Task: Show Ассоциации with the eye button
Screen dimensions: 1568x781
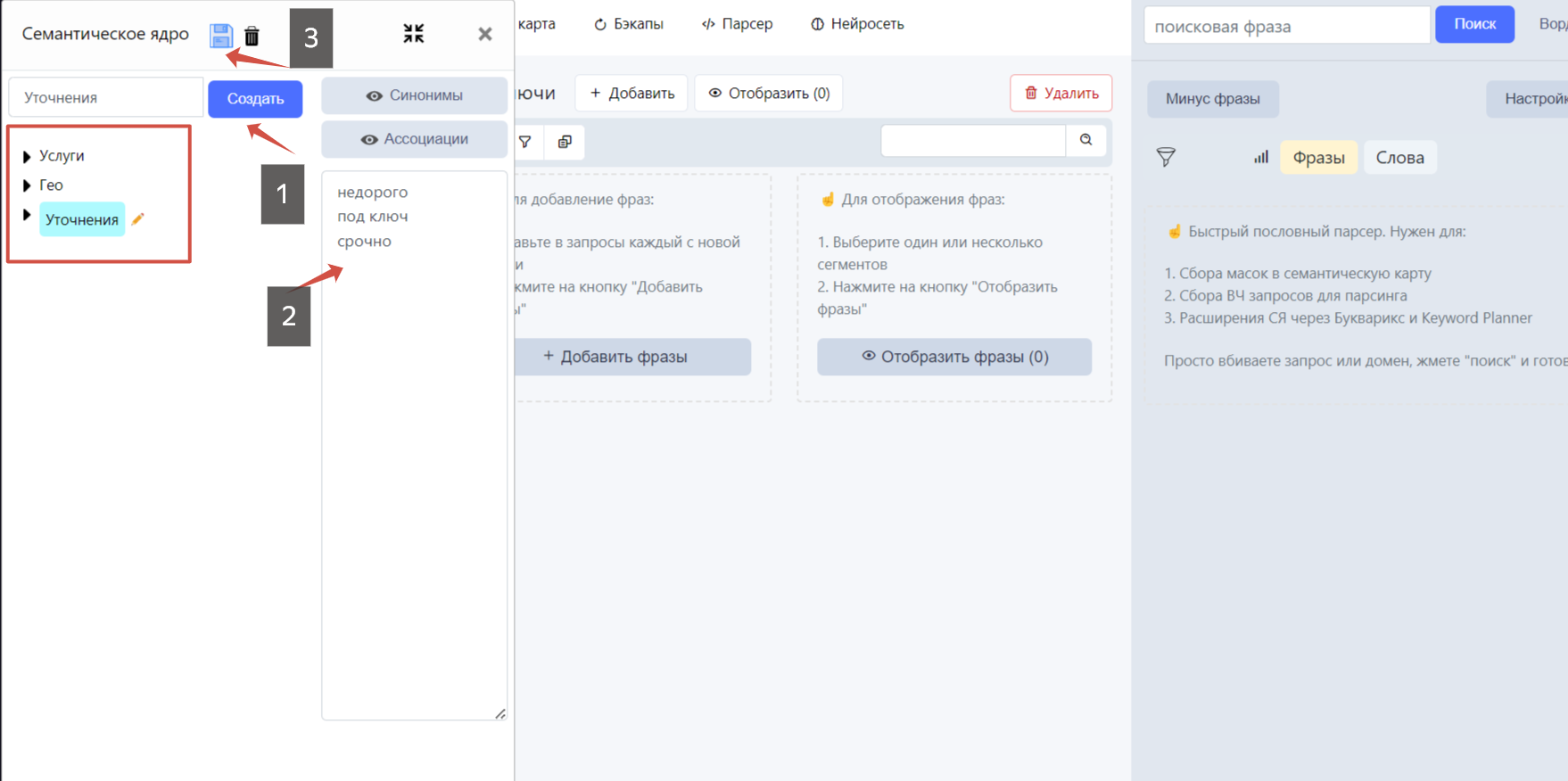Action: [x=414, y=139]
